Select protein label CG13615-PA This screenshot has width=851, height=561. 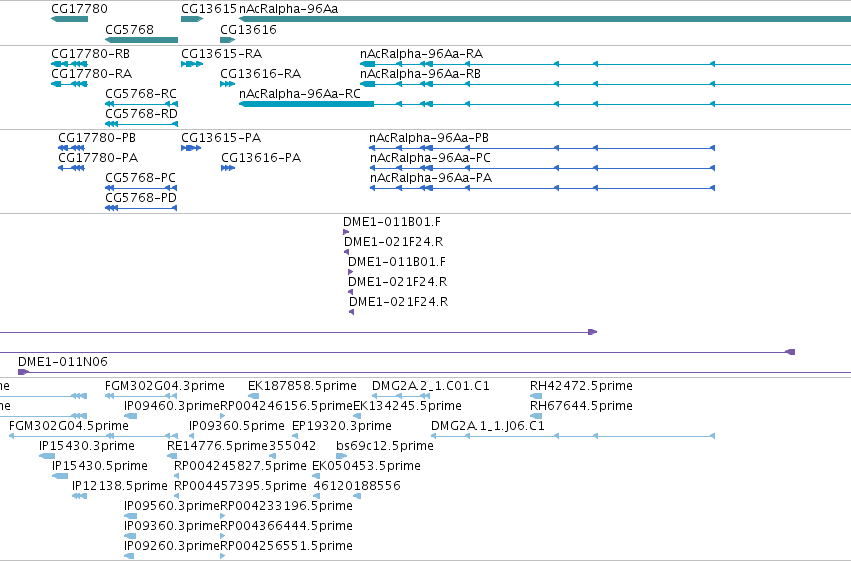point(221,138)
